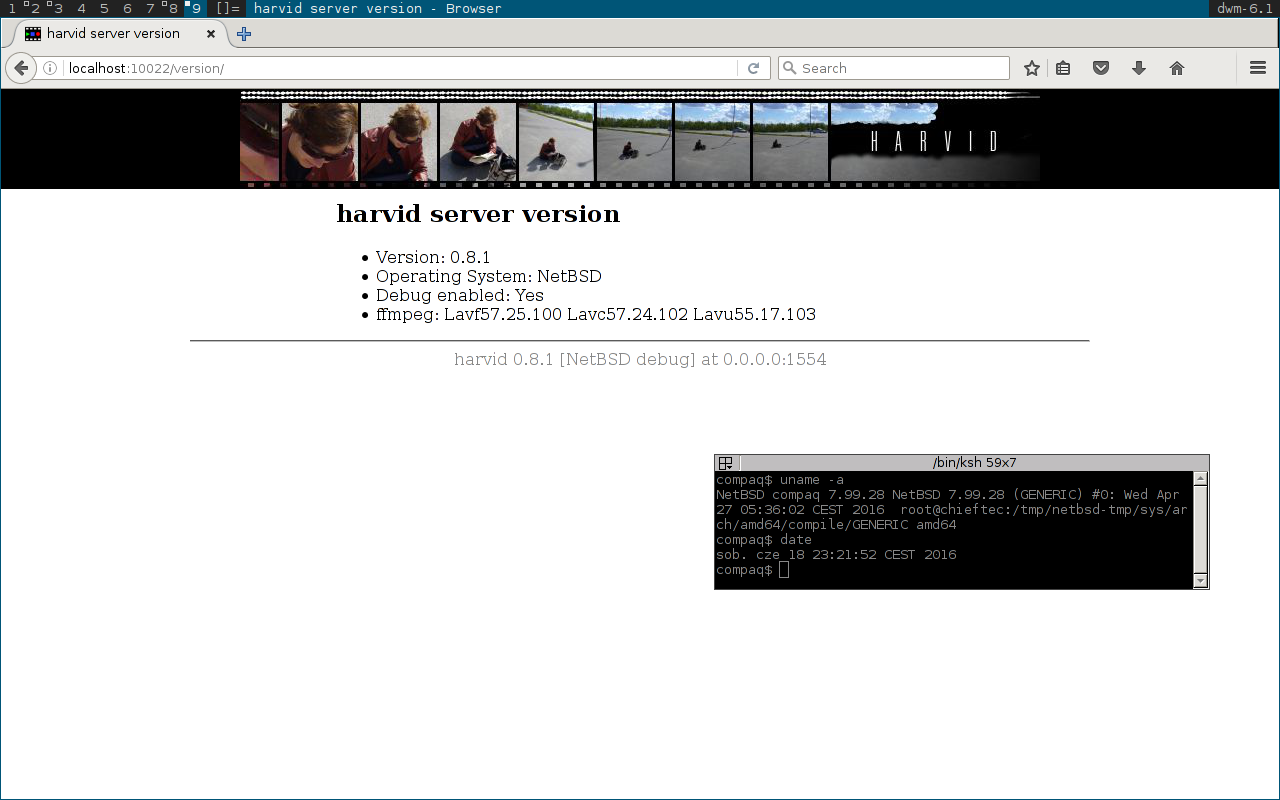Click the ffmpeg Lavf57.25.100 line
The width and height of the screenshot is (1280, 800).
point(596,314)
